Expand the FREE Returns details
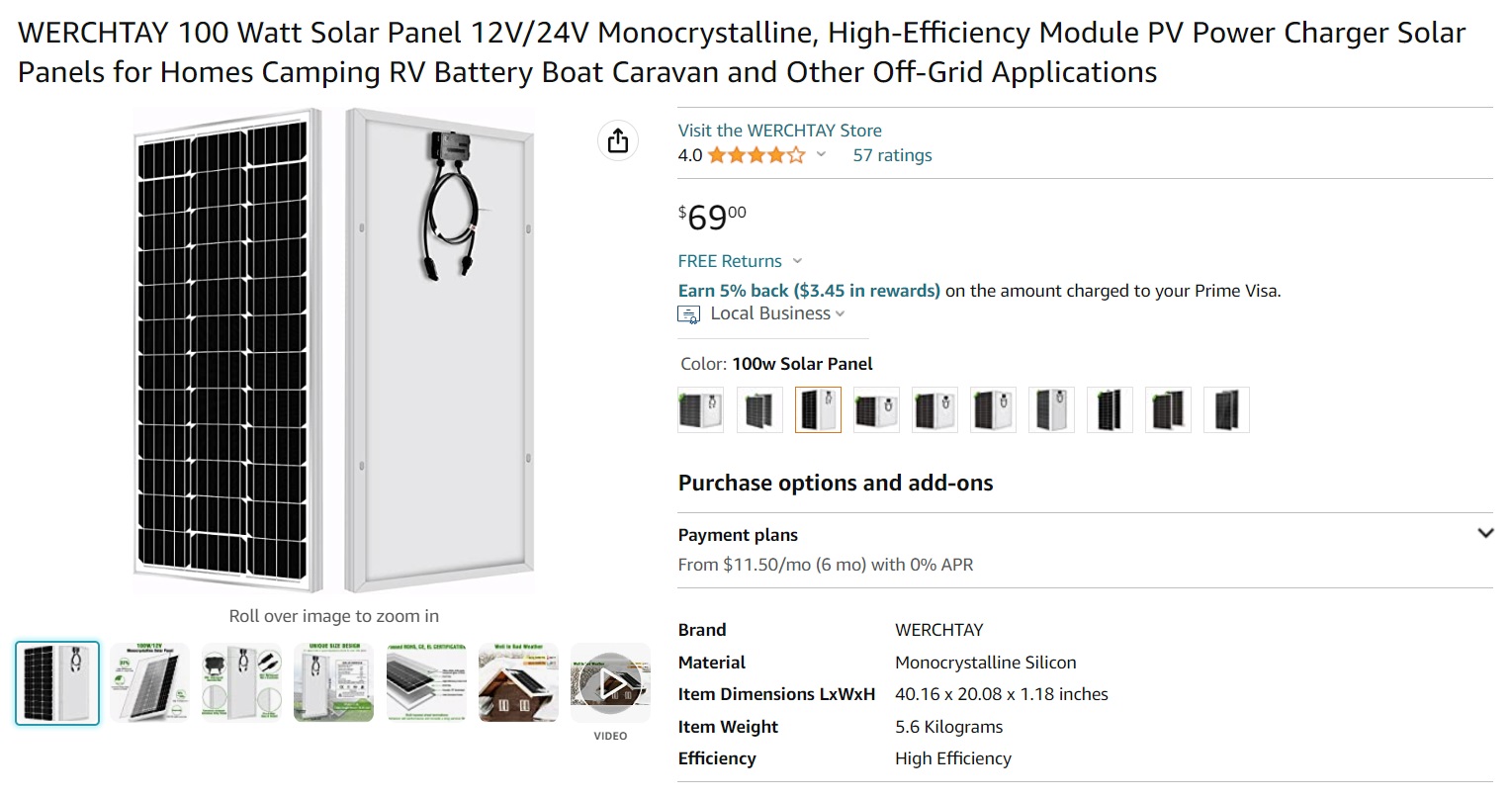Screen dimensions: 1512x798 797,261
